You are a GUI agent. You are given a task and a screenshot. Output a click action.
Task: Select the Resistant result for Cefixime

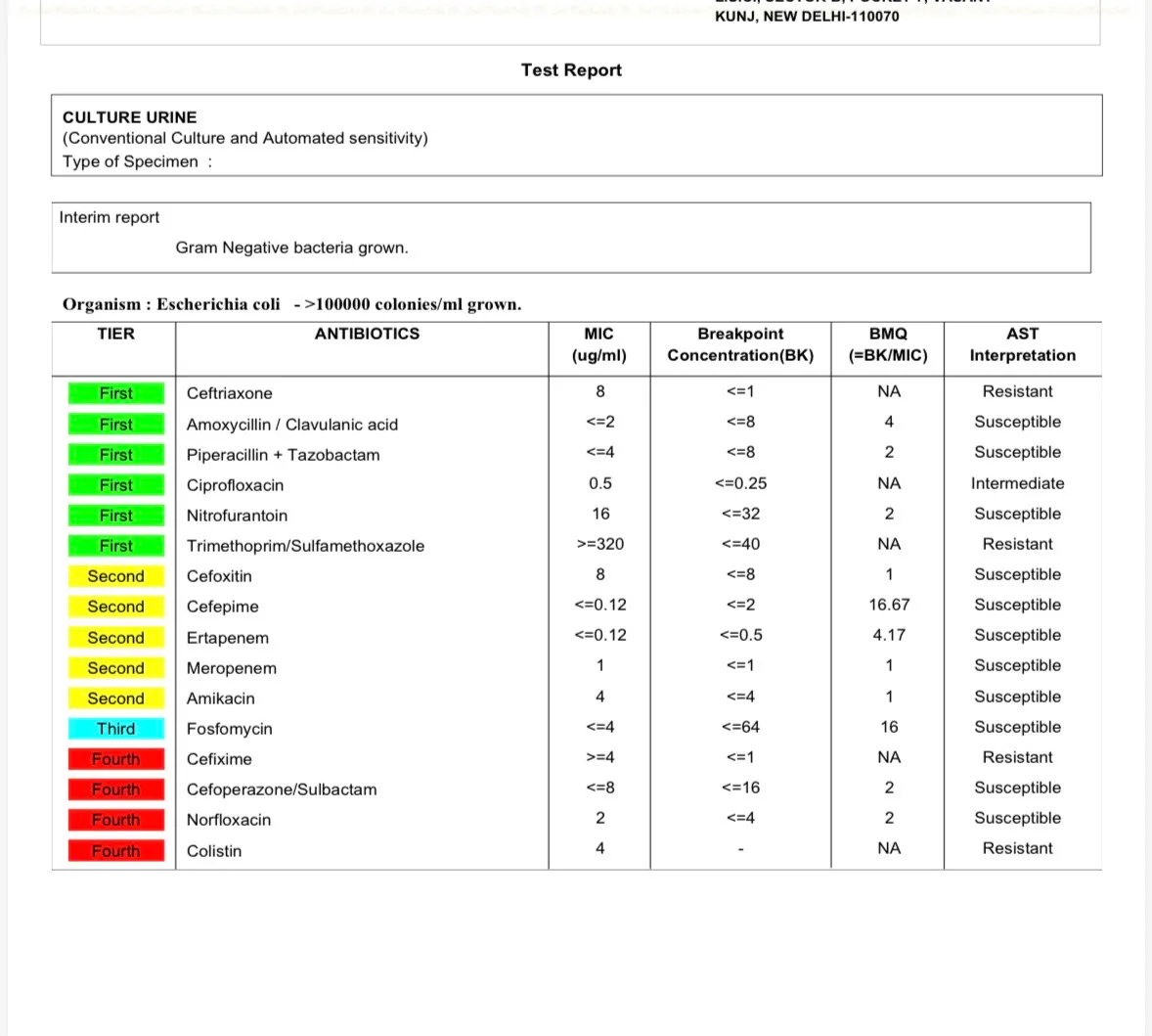(x=1018, y=757)
